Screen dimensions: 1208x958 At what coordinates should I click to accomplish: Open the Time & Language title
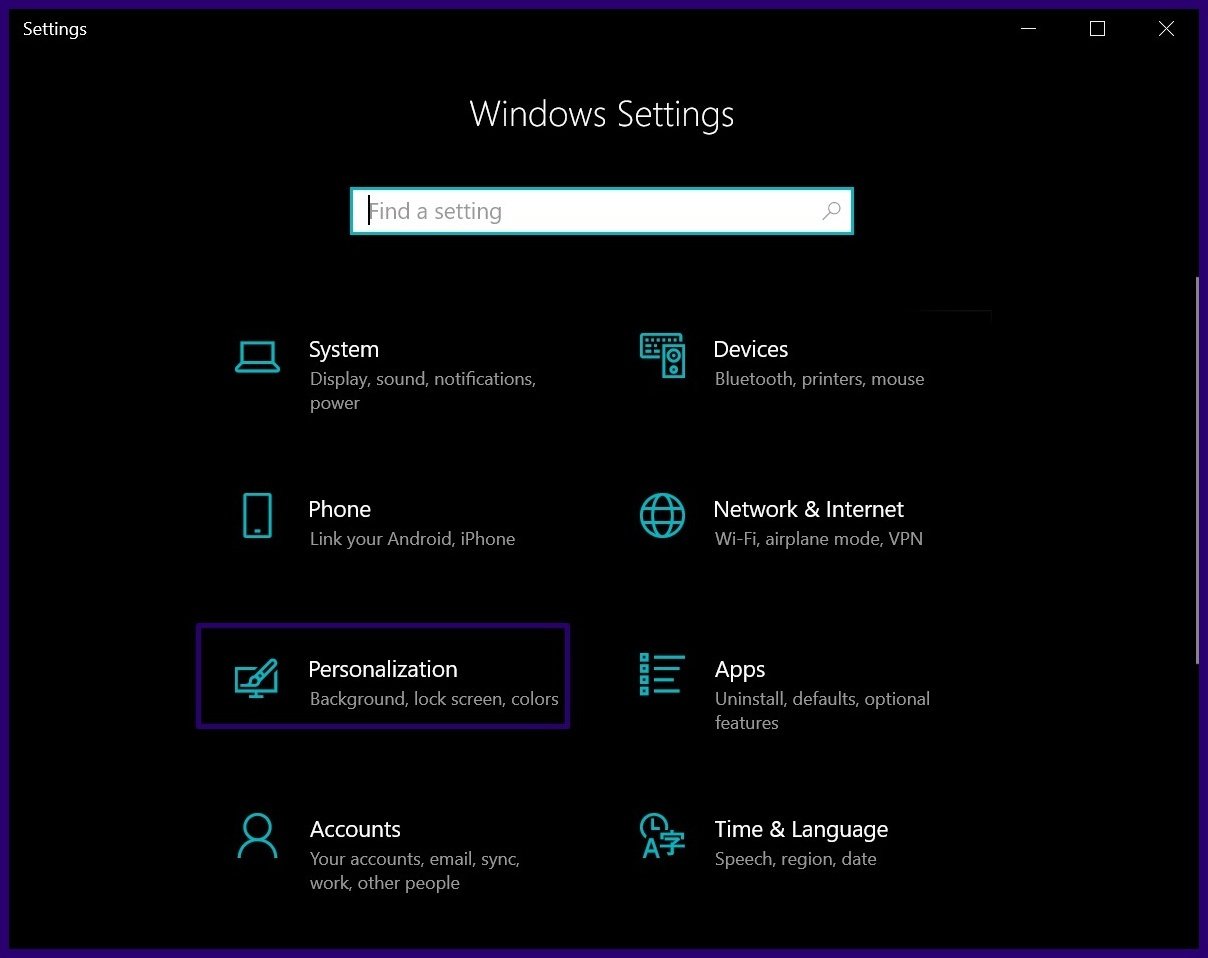pyautogui.click(x=801, y=829)
